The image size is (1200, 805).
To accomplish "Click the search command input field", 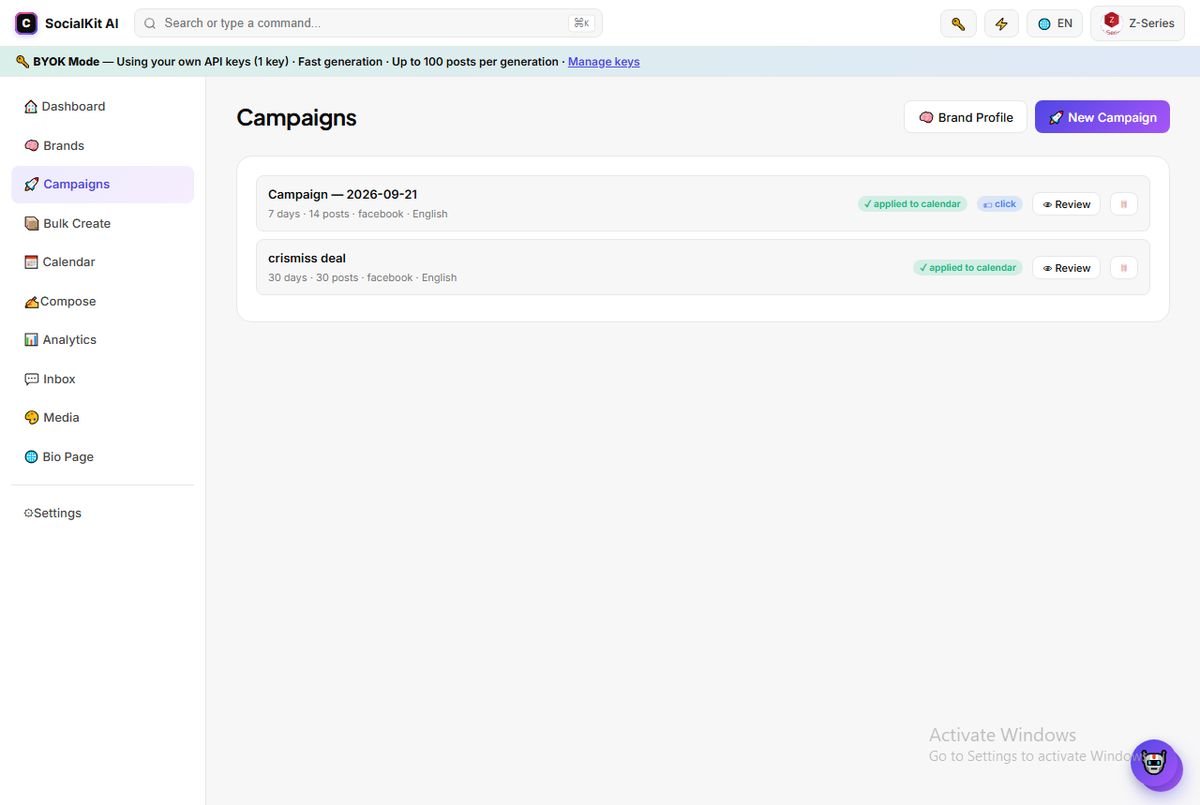I will tap(368, 23).
